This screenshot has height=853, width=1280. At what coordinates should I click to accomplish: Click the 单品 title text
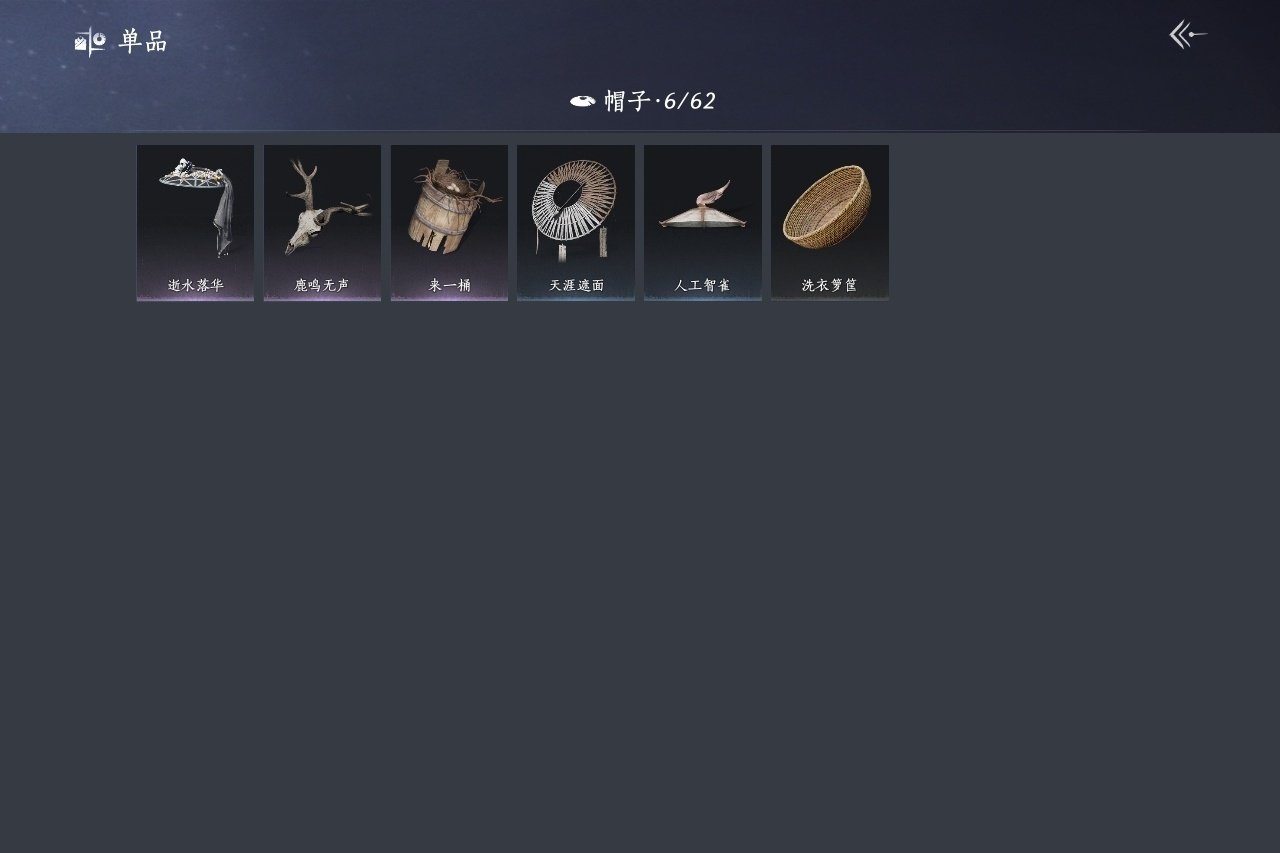(x=143, y=42)
